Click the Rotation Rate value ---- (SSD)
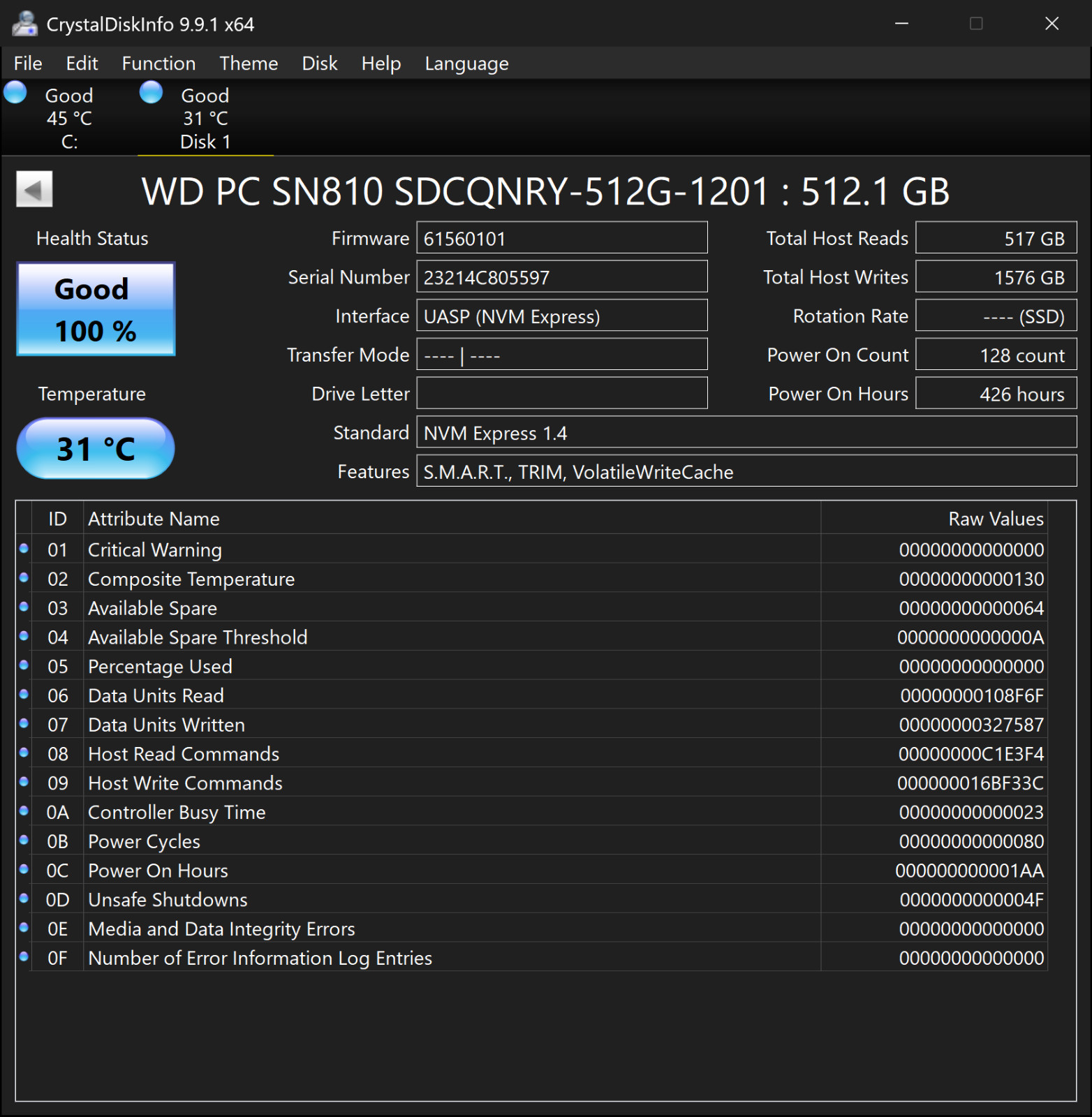 tap(996, 316)
